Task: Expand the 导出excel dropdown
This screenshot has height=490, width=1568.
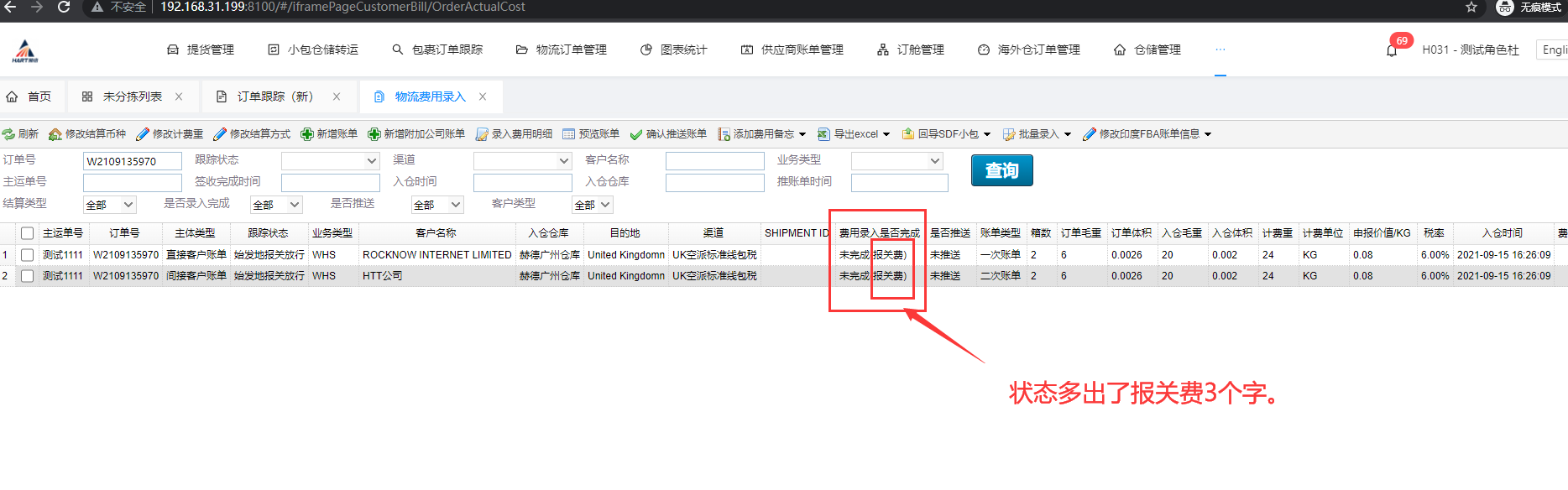Action: click(x=886, y=134)
